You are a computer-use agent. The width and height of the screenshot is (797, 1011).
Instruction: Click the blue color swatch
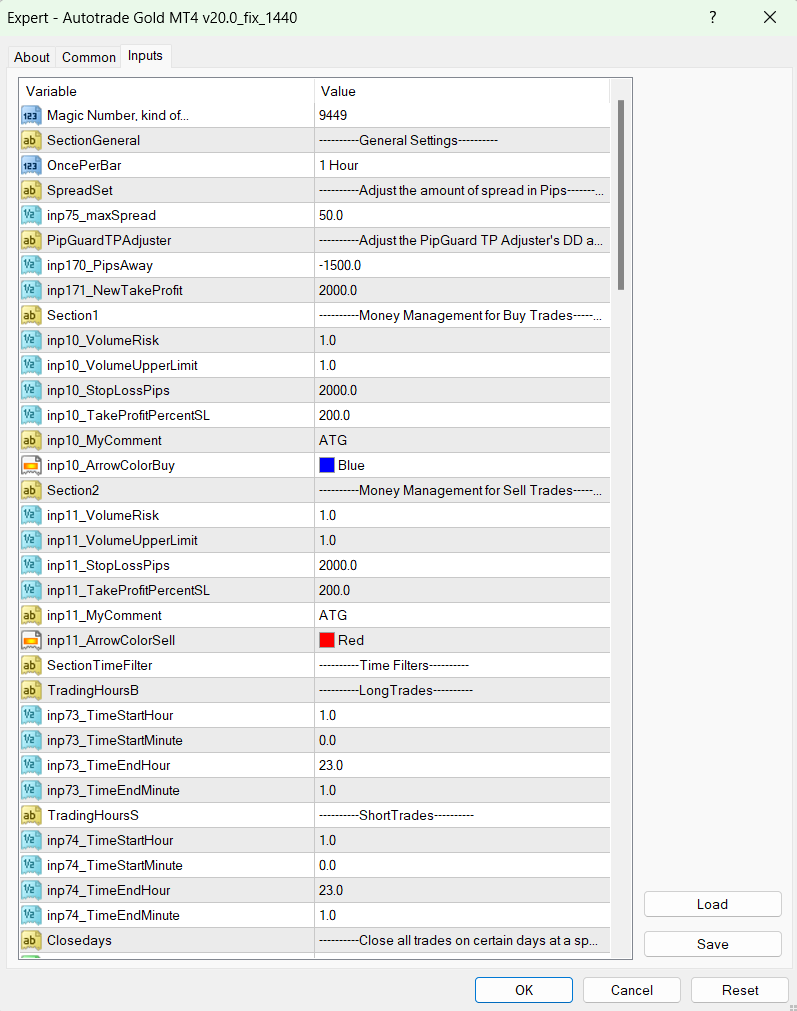[x=326, y=466]
